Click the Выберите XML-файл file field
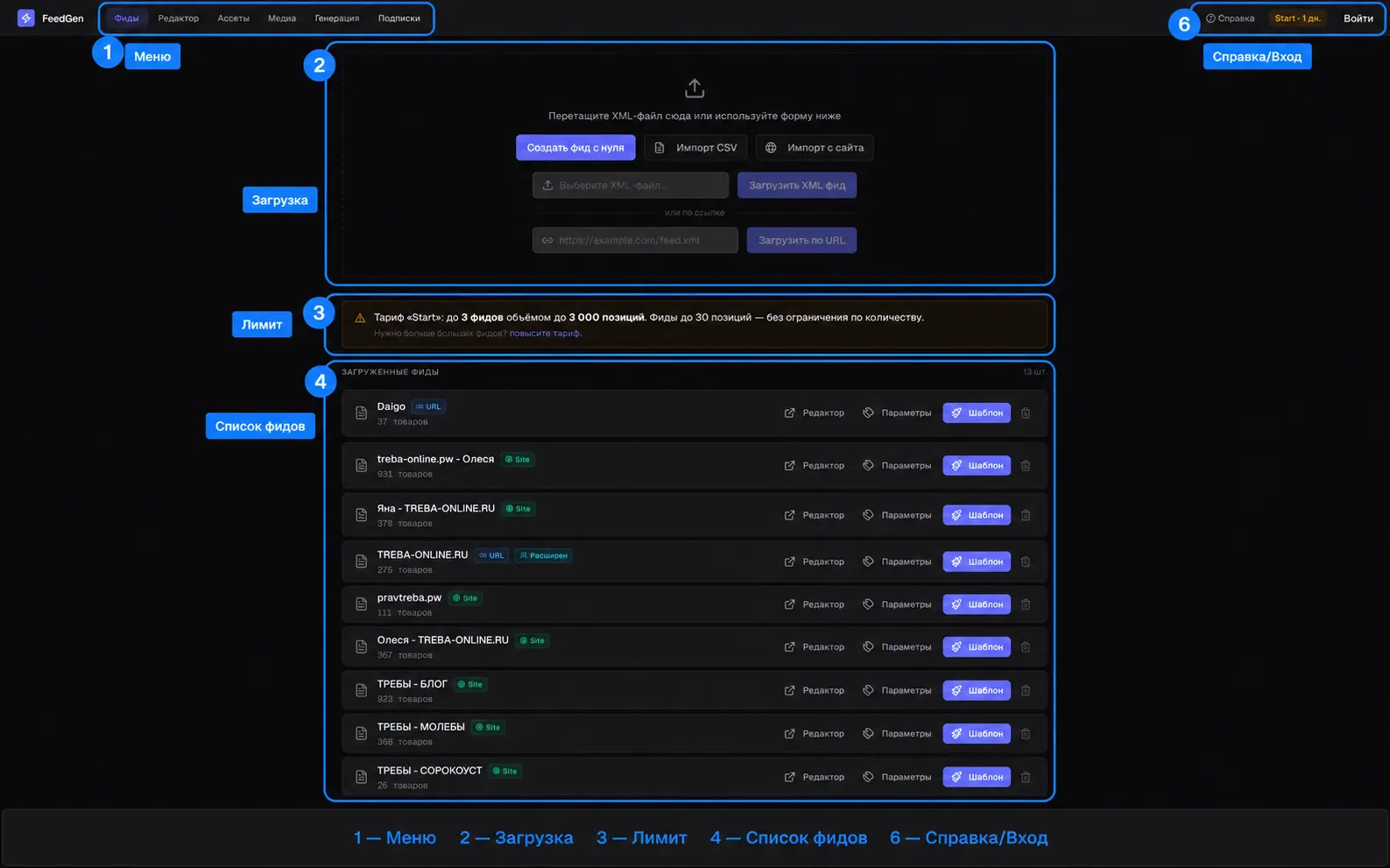 (x=631, y=185)
